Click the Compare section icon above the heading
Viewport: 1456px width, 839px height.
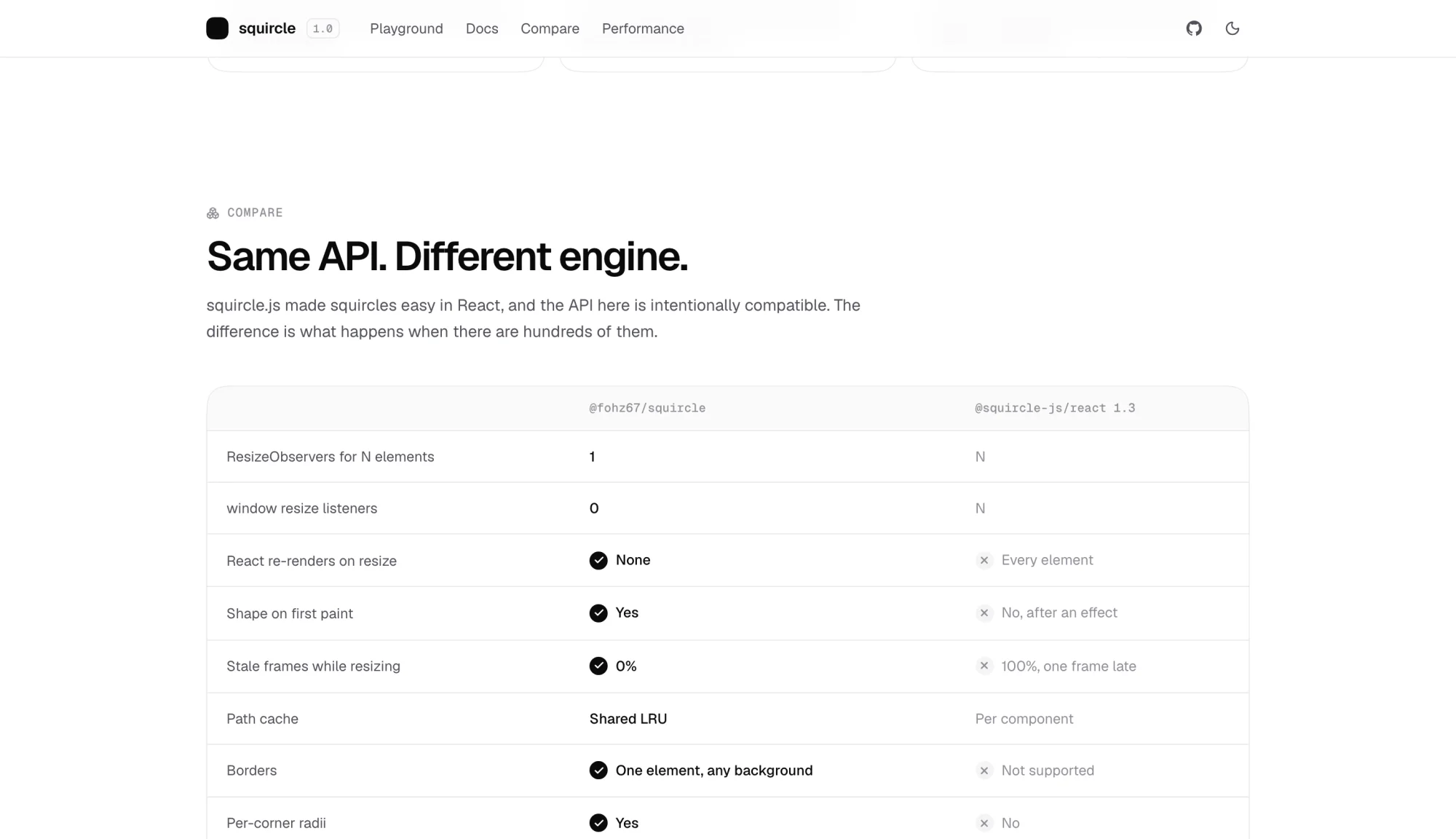click(x=213, y=213)
